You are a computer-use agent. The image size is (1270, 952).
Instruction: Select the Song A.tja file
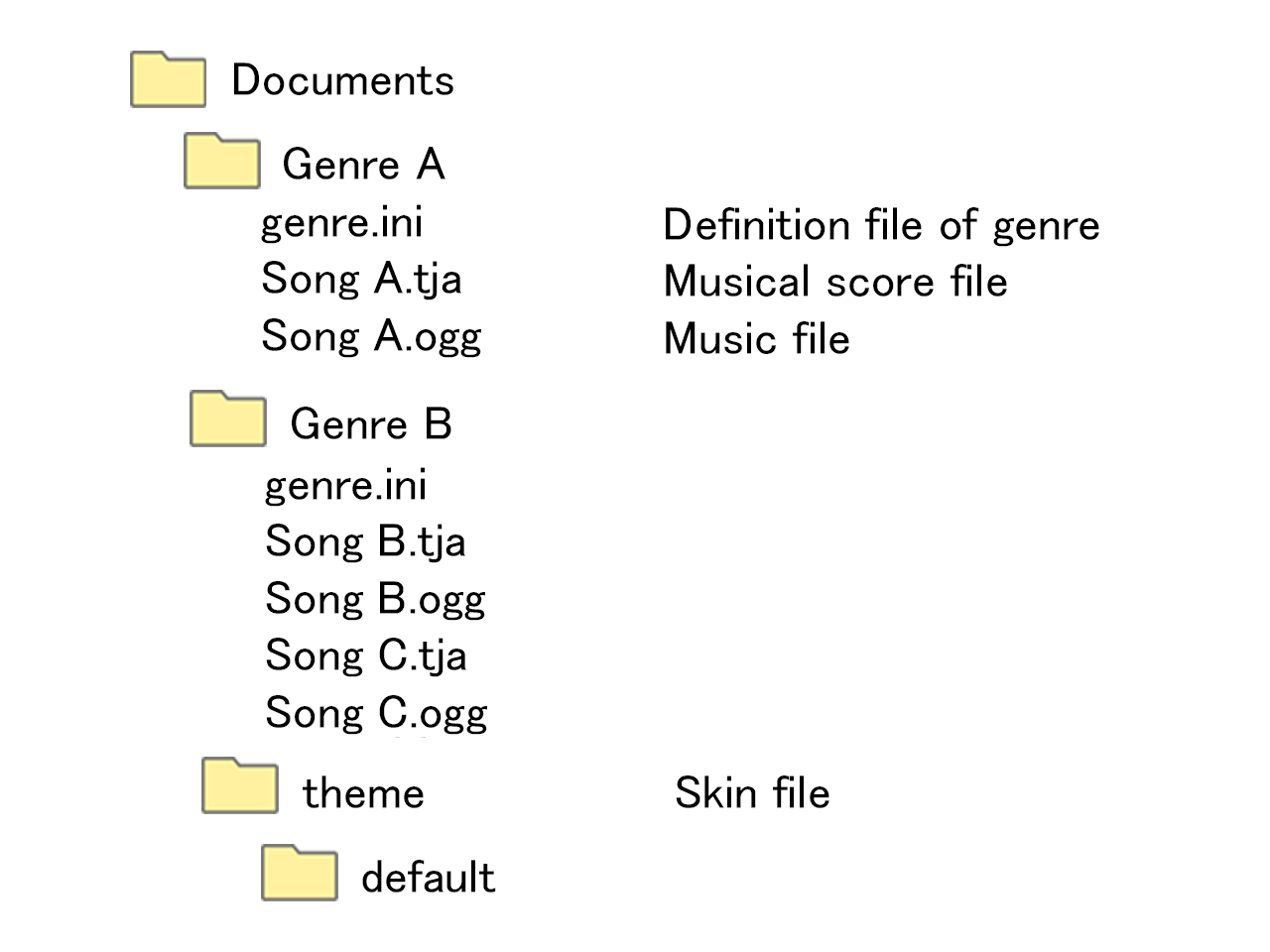pyautogui.click(x=361, y=280)
